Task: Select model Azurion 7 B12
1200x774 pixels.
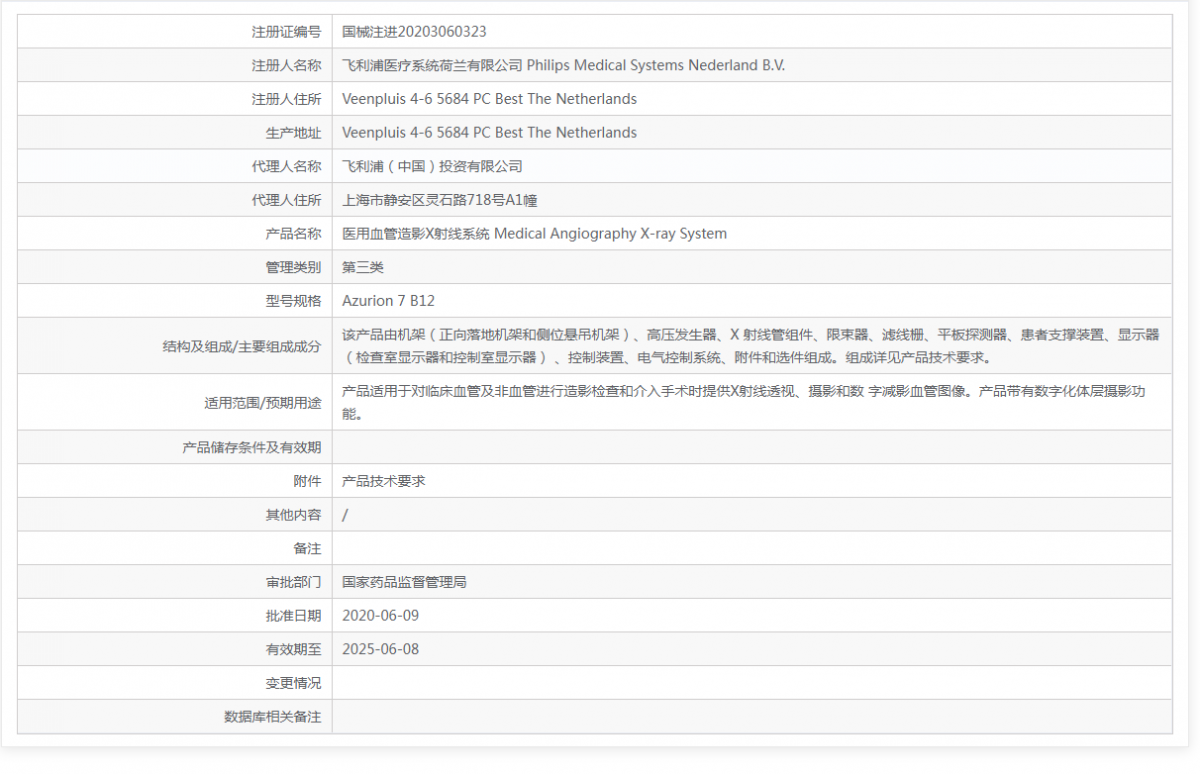Action: click(388, 301)
